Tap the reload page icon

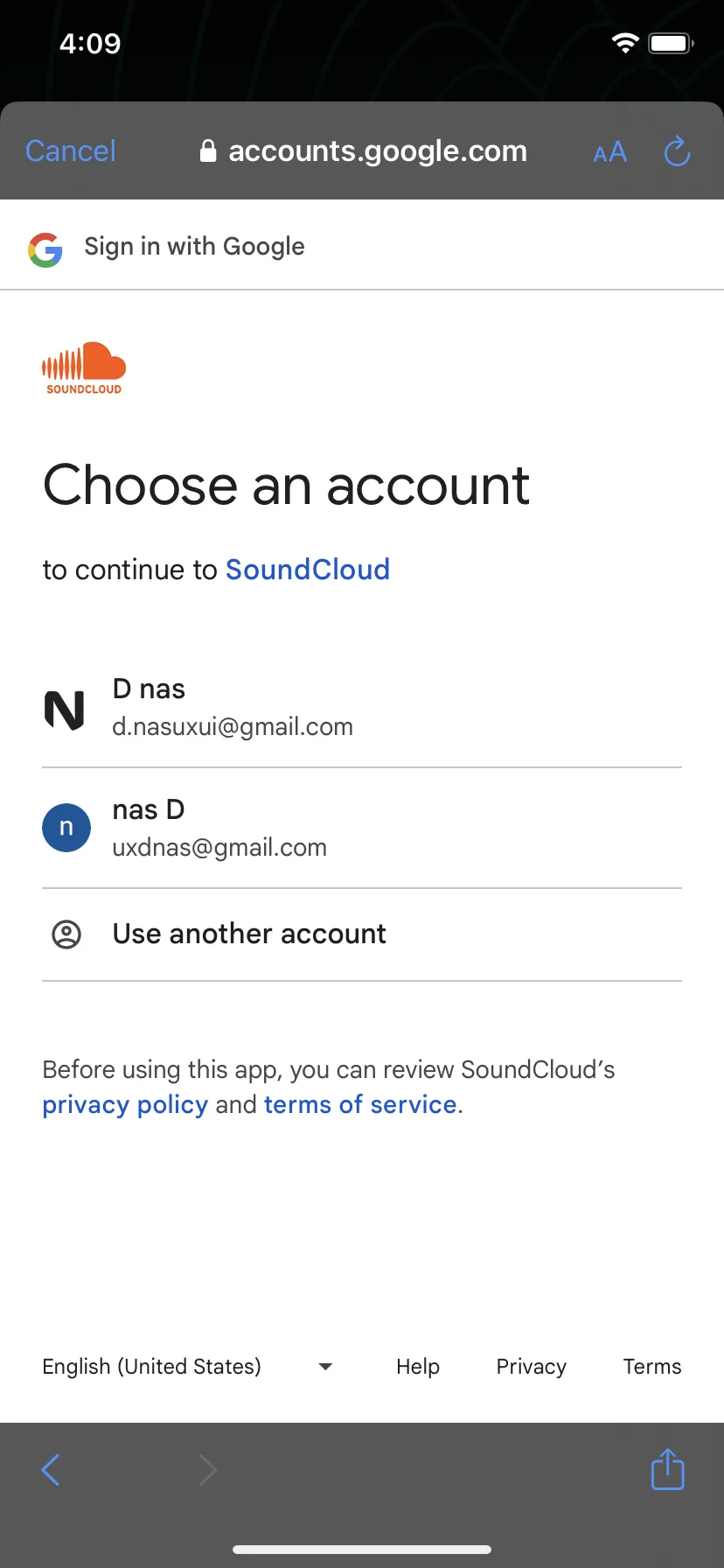click(x=677, y=151)
